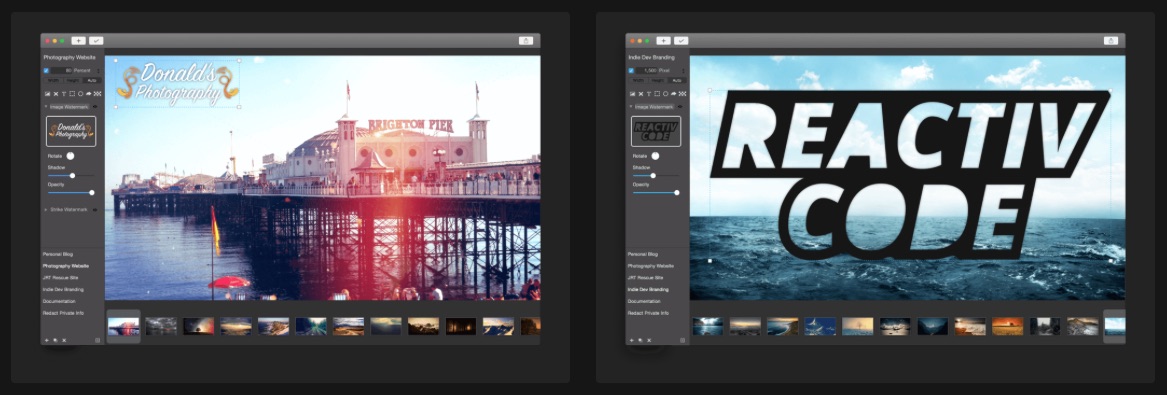Click Opacity slider handle in left window
This screenshot has width=1167, height=395.
(x=92, y=193)
